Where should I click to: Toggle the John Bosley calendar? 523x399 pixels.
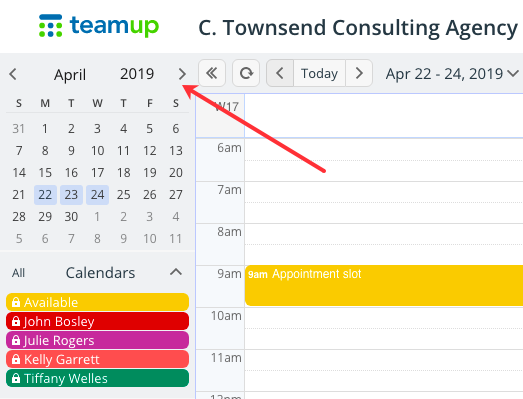tap(97, 321)
